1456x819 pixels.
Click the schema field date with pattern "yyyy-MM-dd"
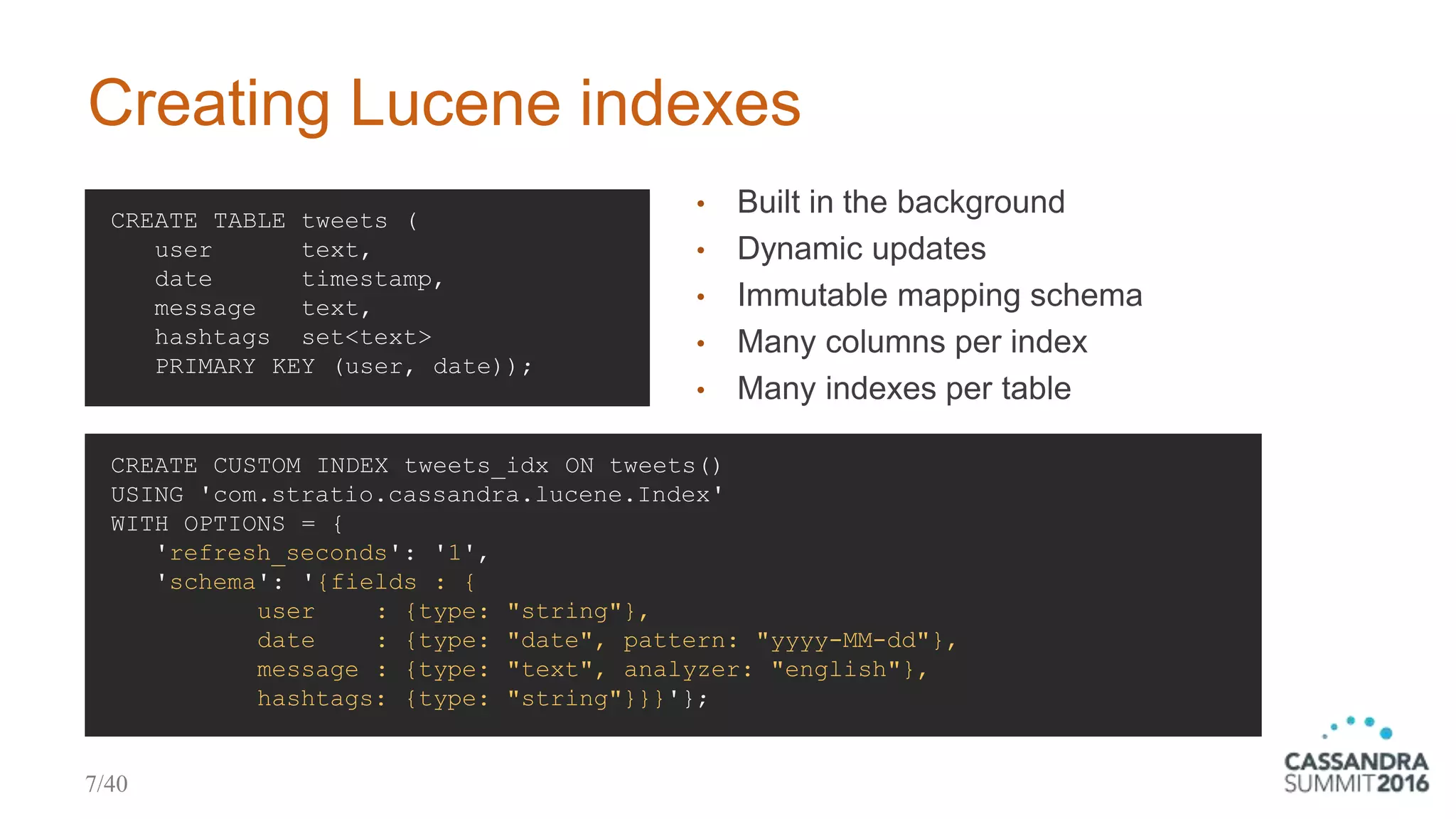click(607, 641)
